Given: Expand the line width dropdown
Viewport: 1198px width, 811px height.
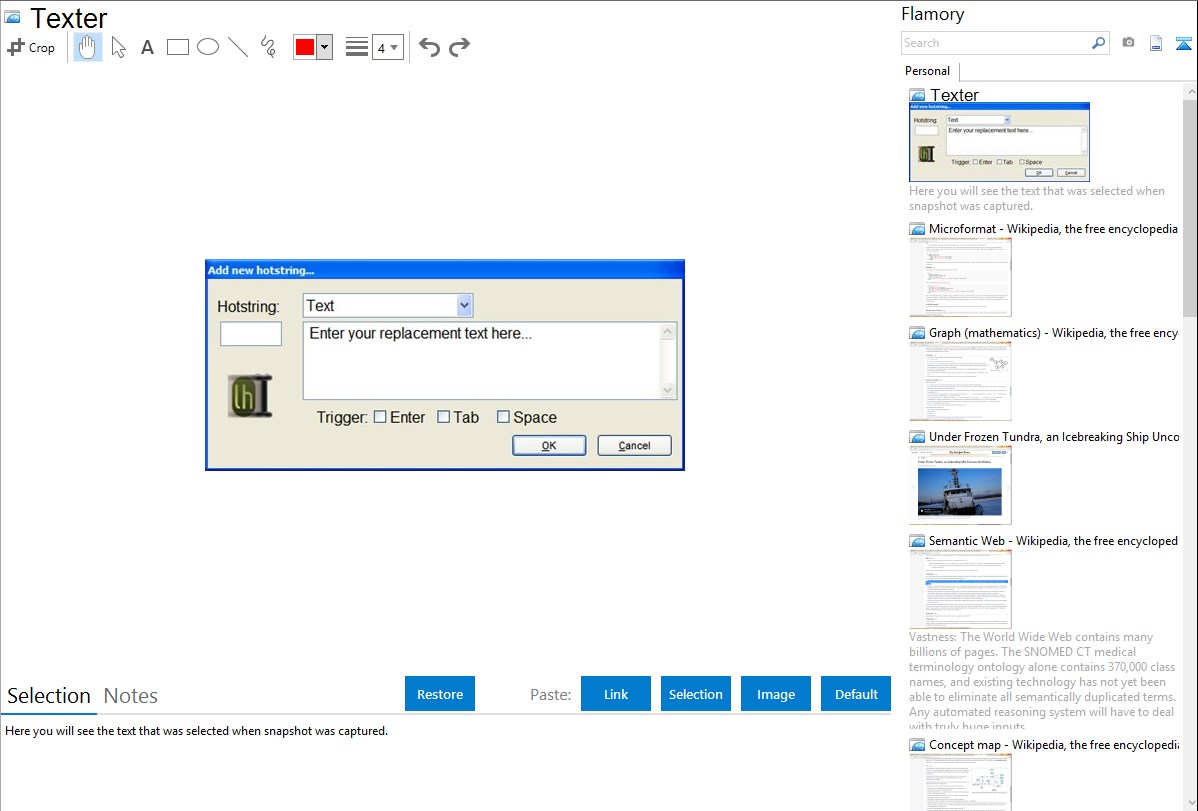Looking at the screenshot, I should (388, 47).
